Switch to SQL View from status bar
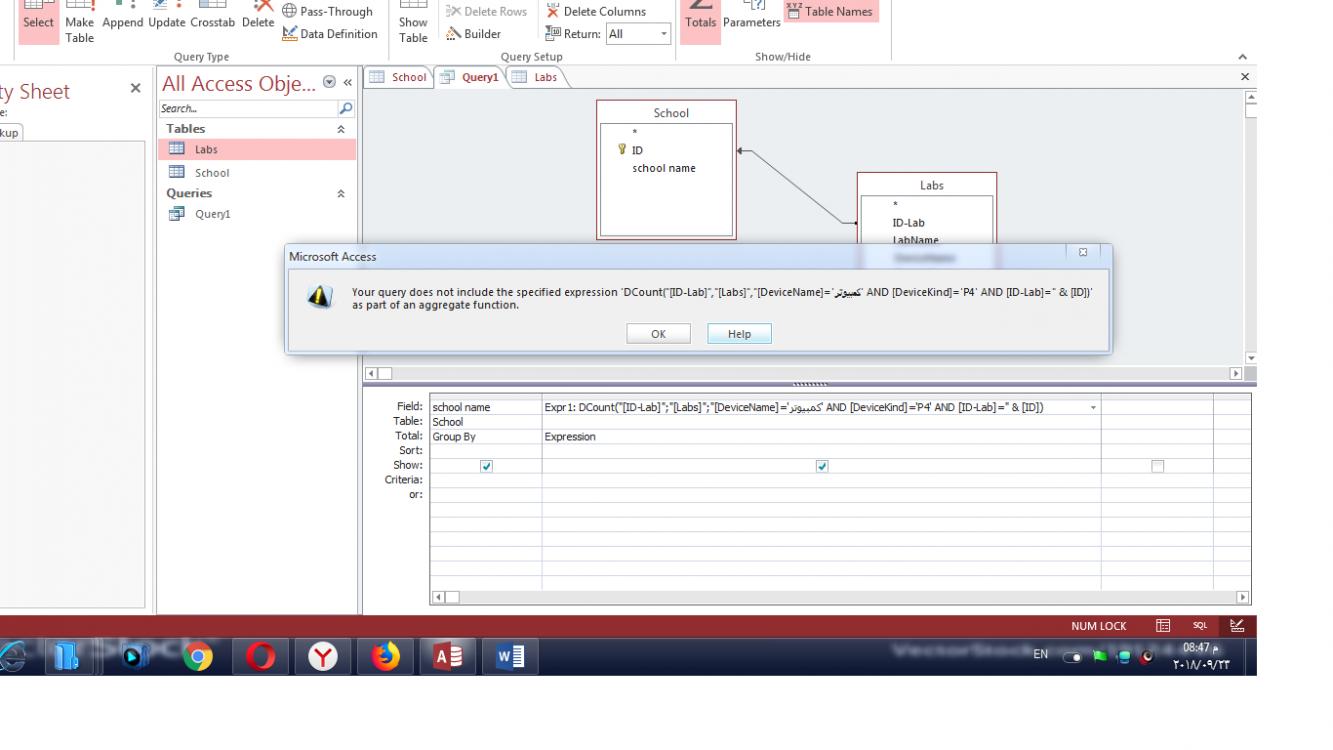1333x750 pixels. (x=1200, y=626)
